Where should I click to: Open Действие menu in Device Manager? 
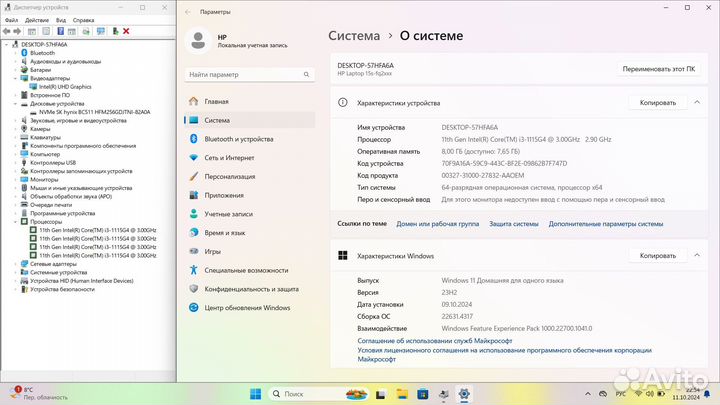(37, 20)
